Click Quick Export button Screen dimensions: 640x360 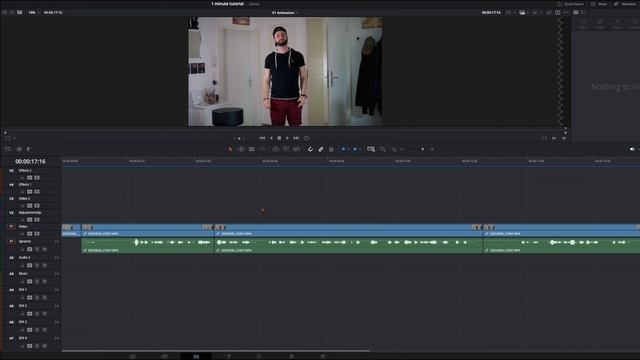coord(571,4)
